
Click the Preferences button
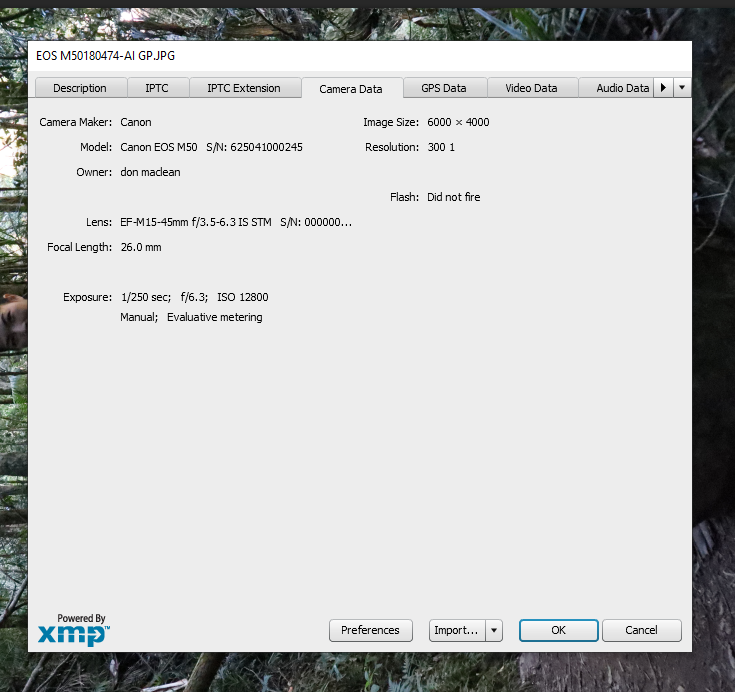(x=370, y=630)
